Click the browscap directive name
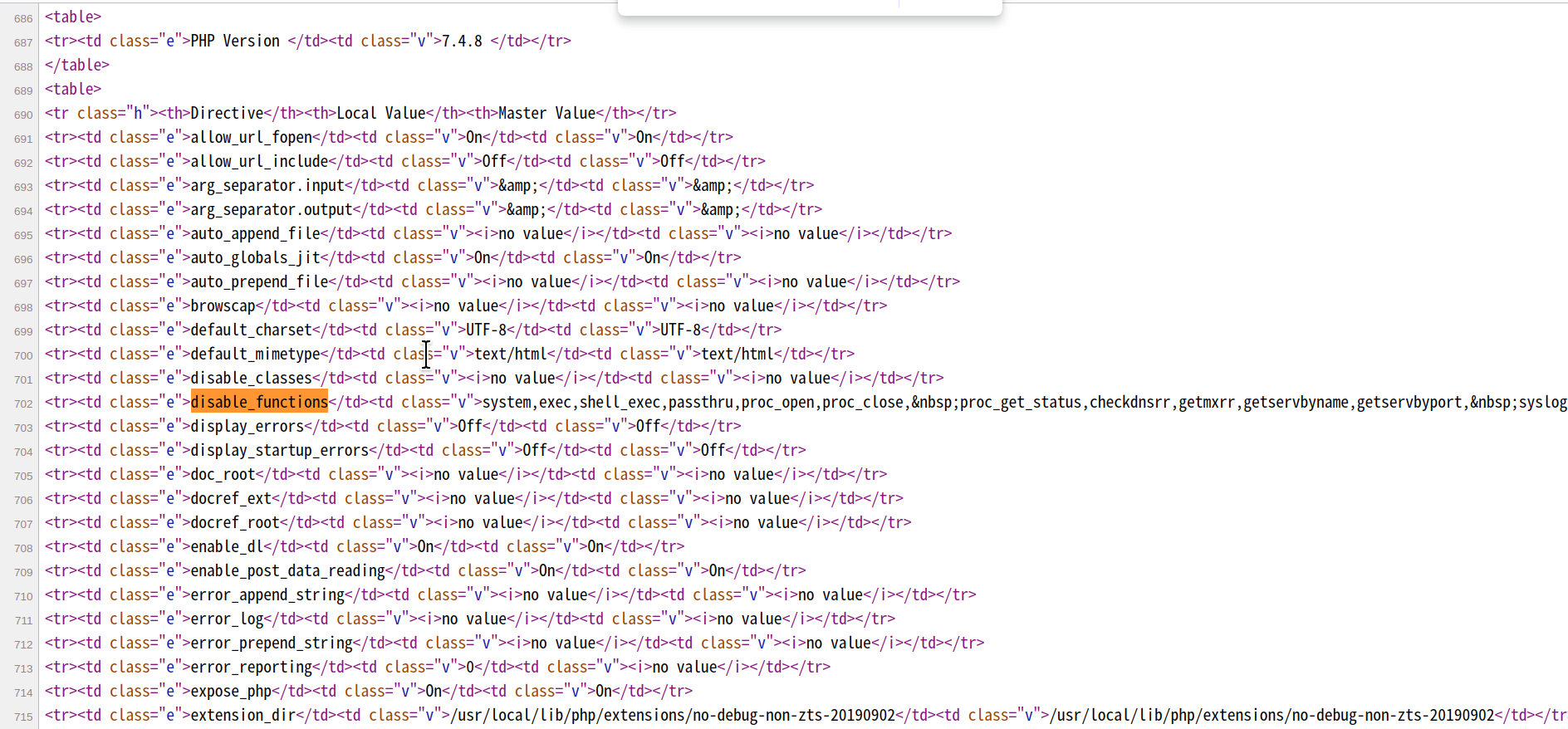Image resolution: width=1568 pixels, height=729 pixels. [223, 306]
